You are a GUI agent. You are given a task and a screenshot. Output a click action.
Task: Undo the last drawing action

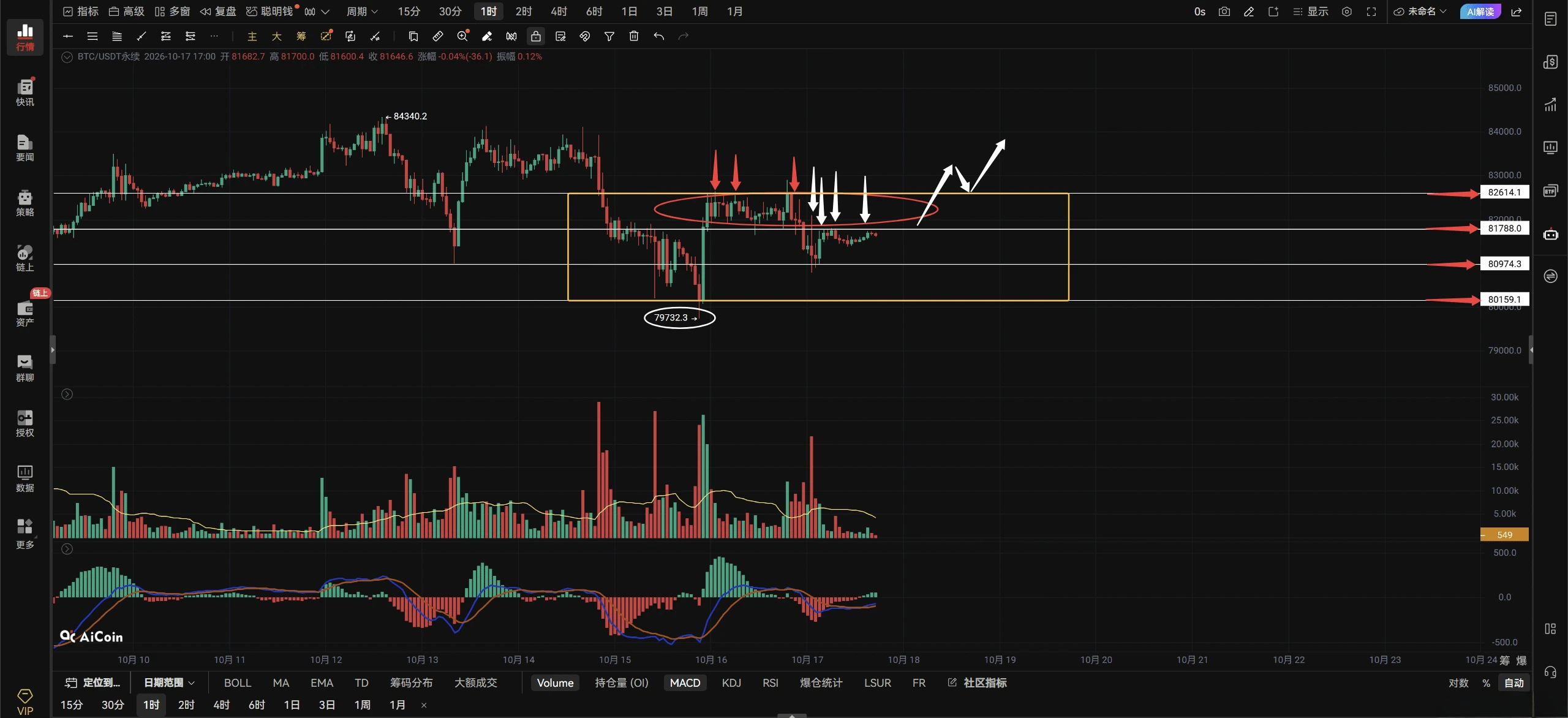tap(658, 36)
